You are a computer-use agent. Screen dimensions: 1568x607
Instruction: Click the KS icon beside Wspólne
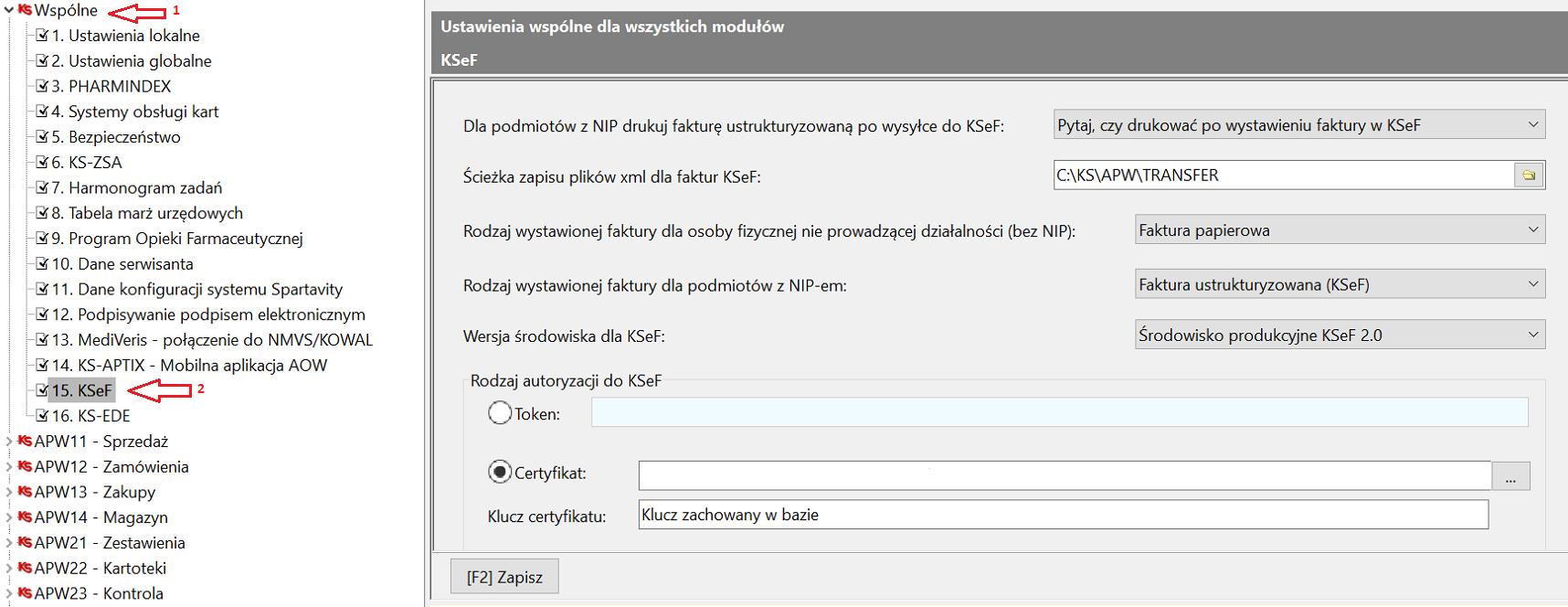click(x=25, y=10)
